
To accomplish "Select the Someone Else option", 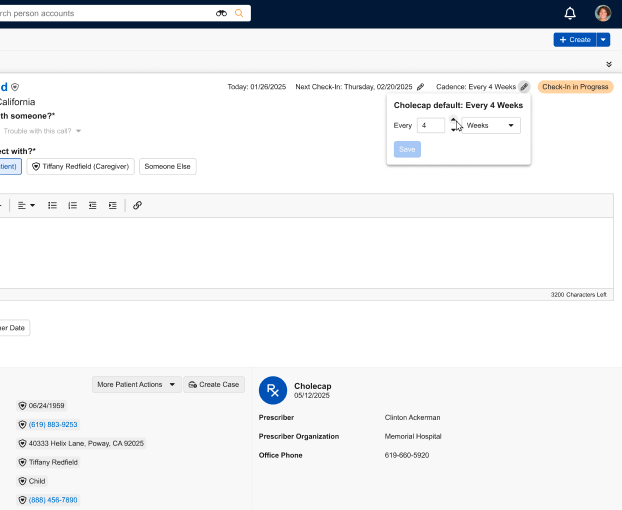I will [167, 166].
